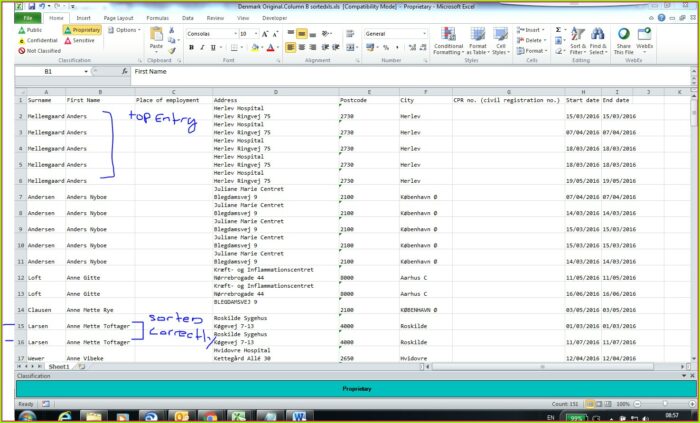Open Microsoft Excel Help
The width and height of the screenshot is (700, 423).
click(x=661, y=18)
